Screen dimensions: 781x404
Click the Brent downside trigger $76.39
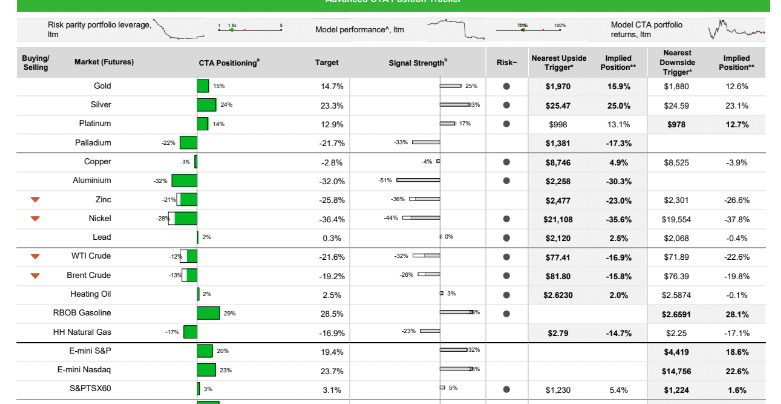[676, 276]
